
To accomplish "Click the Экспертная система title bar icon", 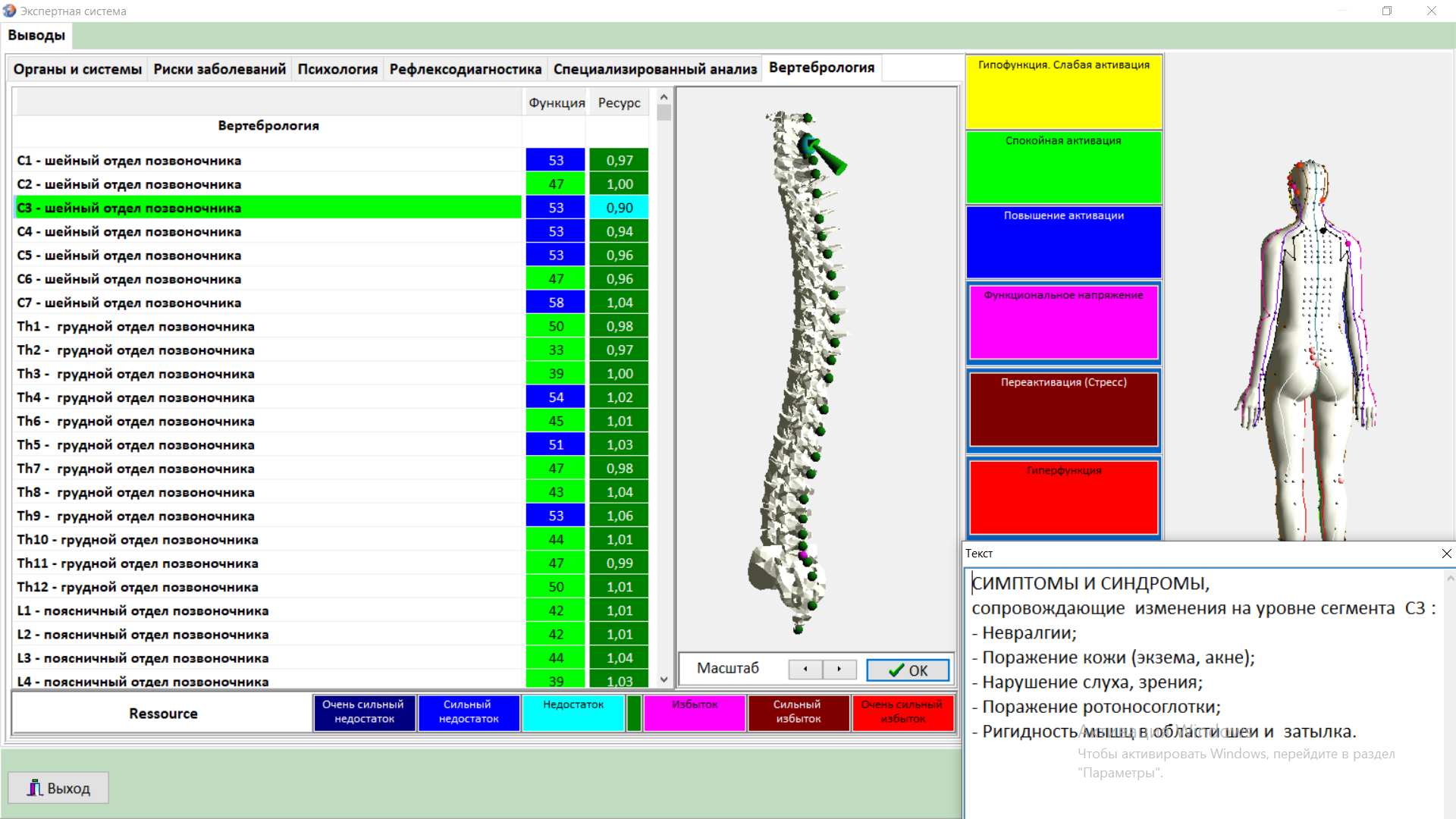I will pyautogui.click(x=9, y=11).
